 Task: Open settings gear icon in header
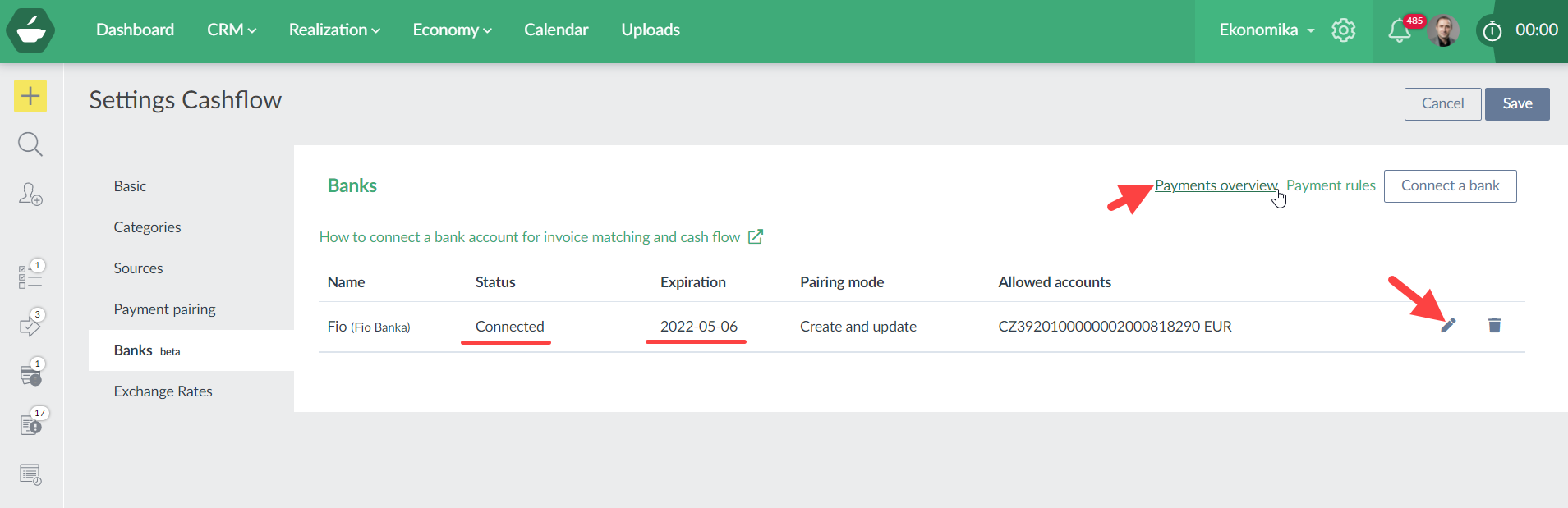pos(1343,30)
